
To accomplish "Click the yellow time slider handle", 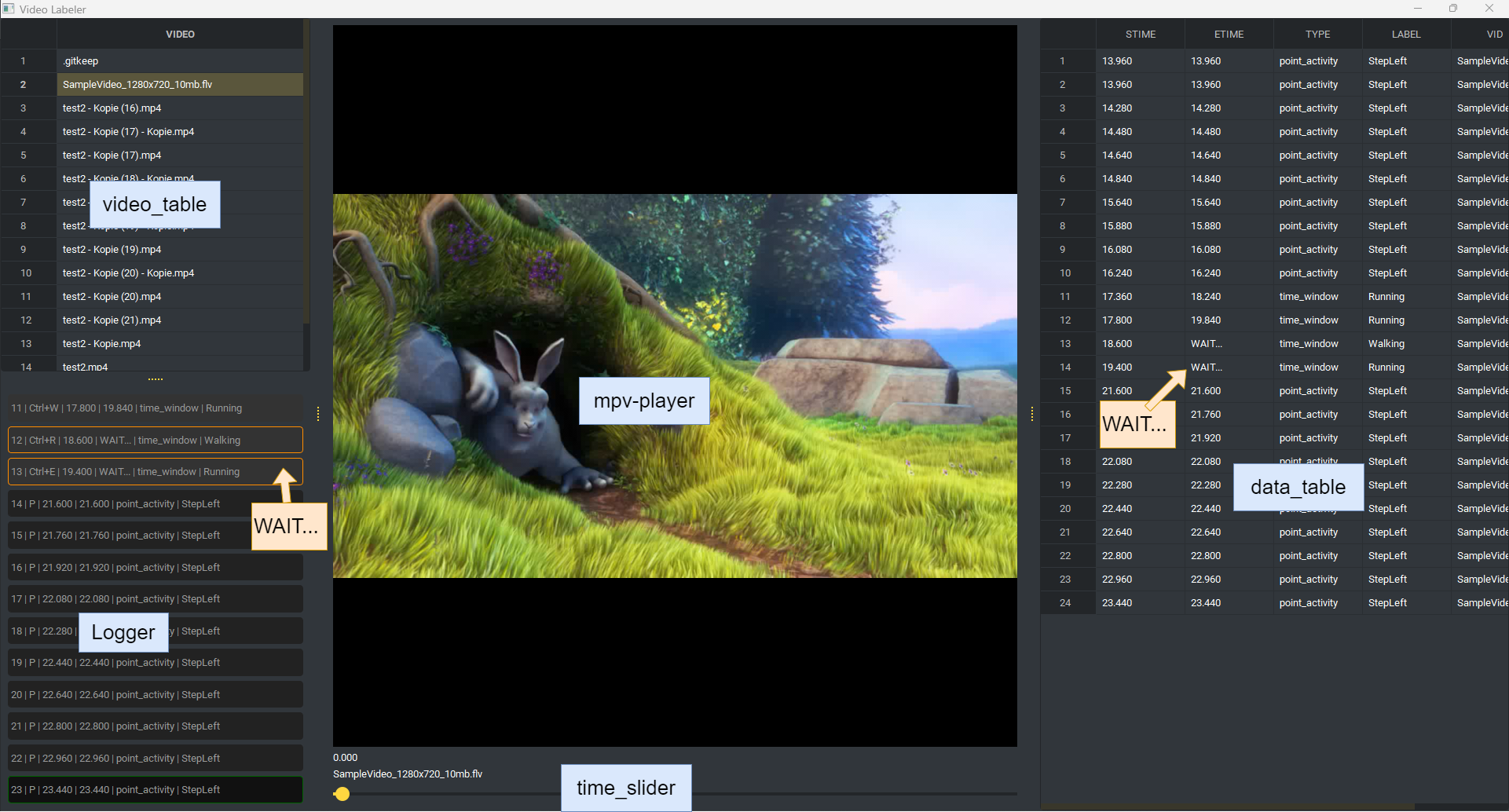I will (342, 794).
